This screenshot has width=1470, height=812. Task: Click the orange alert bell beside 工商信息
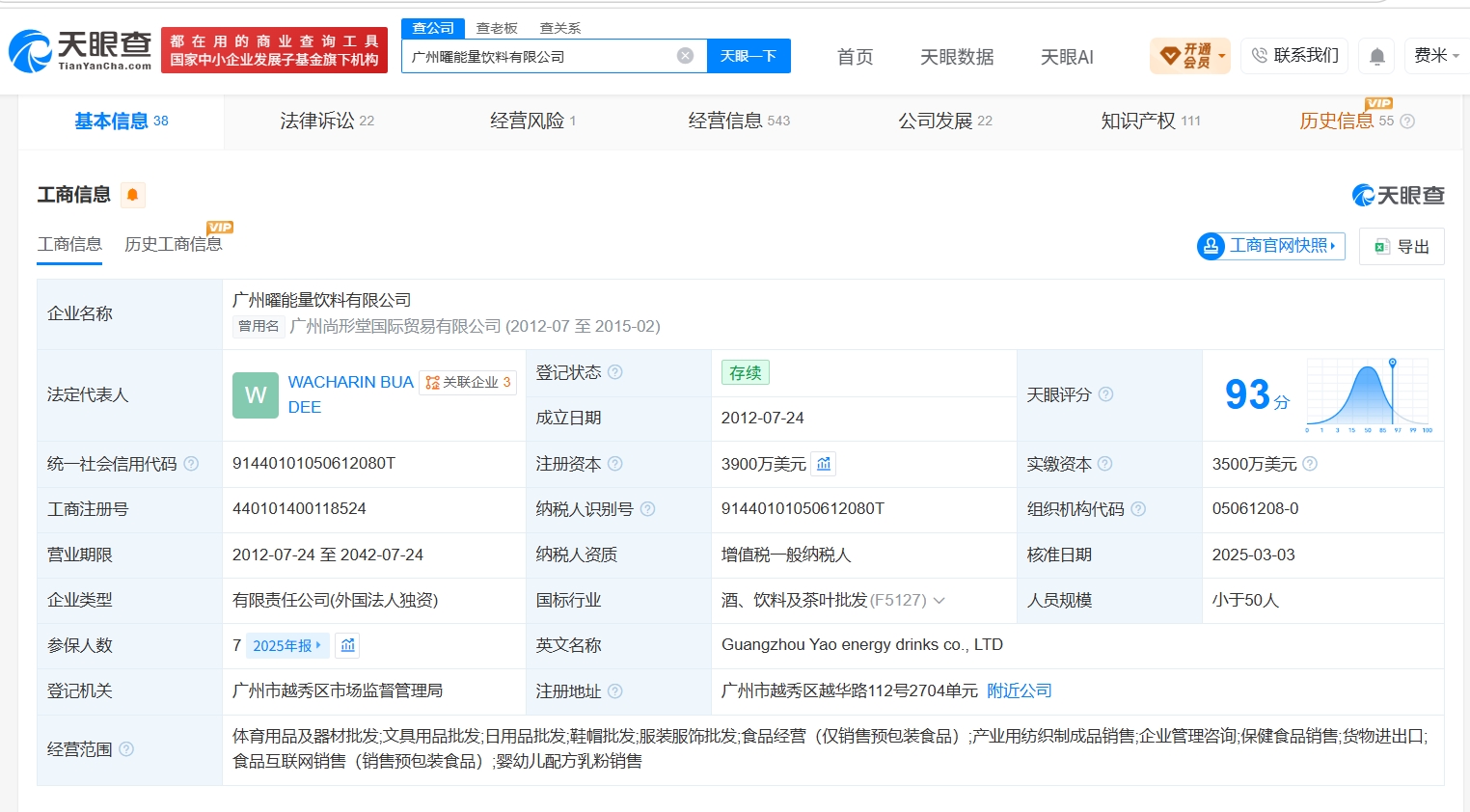coord(133,195)
